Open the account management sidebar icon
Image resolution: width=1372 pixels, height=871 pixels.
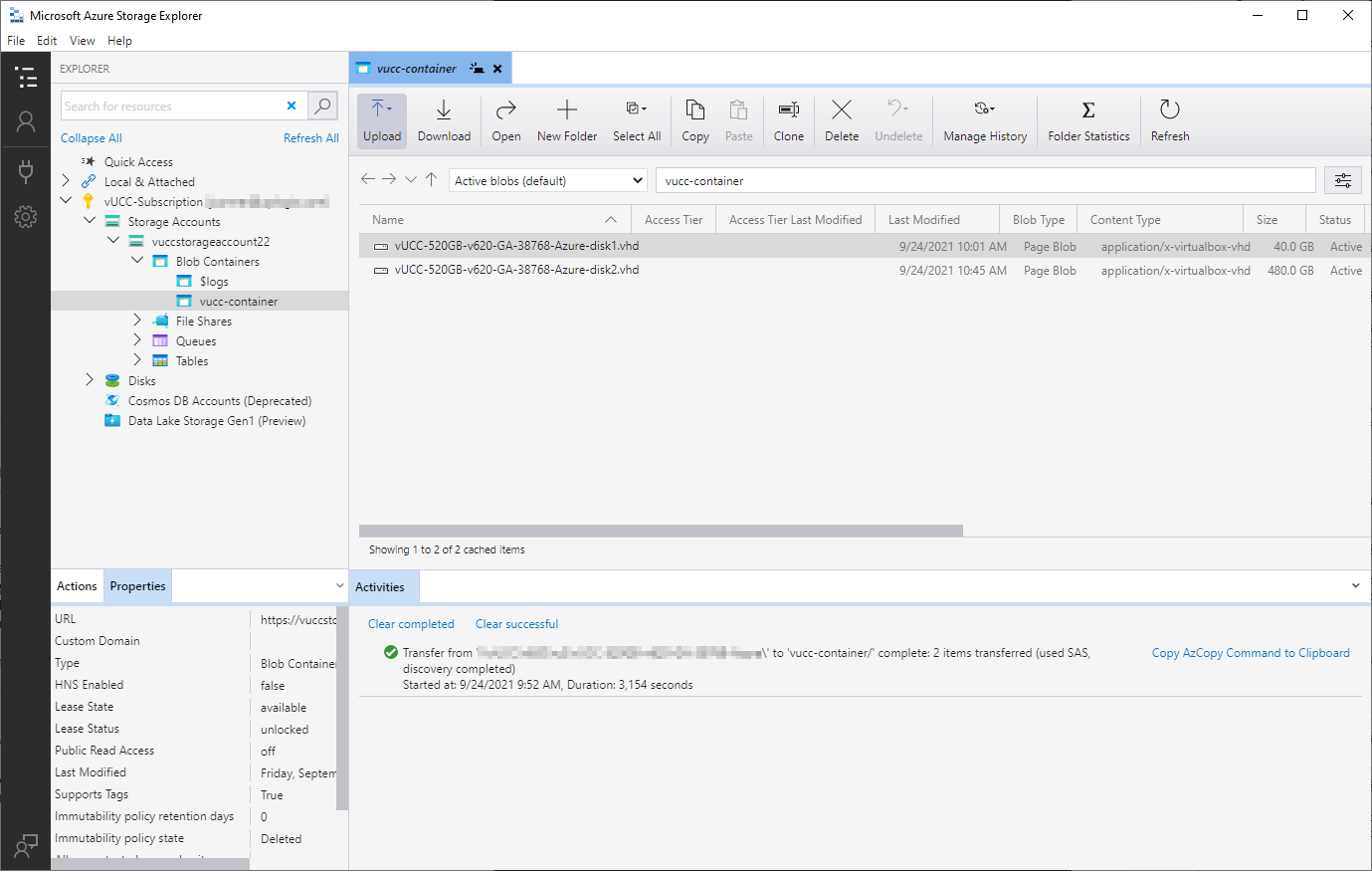point(26,122)
